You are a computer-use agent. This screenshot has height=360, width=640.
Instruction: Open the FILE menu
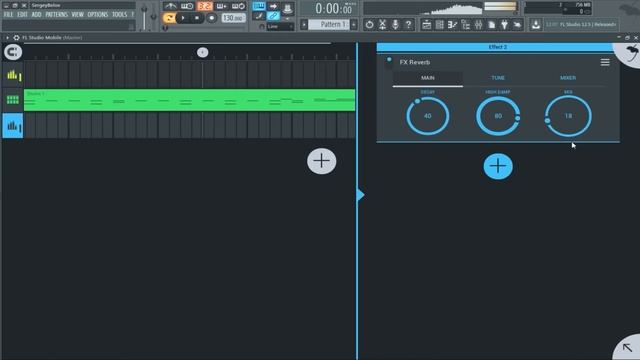[x=8, y=14]
